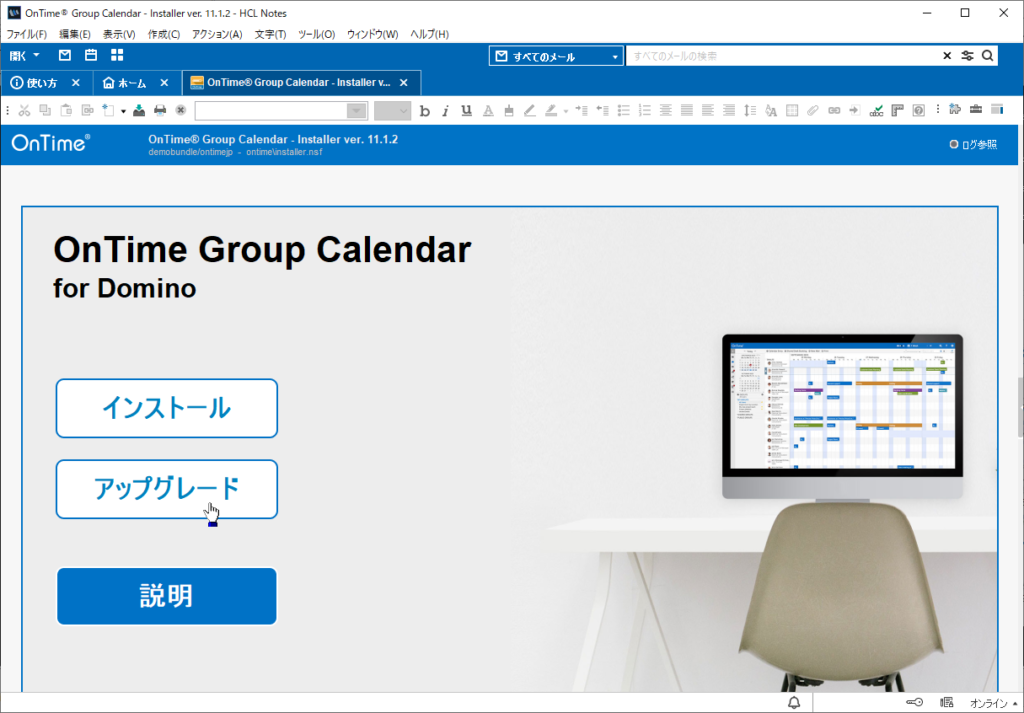Click the help question mark toolbar icon
Screen dimensions: 1024x713
click(x=919, y=110)
